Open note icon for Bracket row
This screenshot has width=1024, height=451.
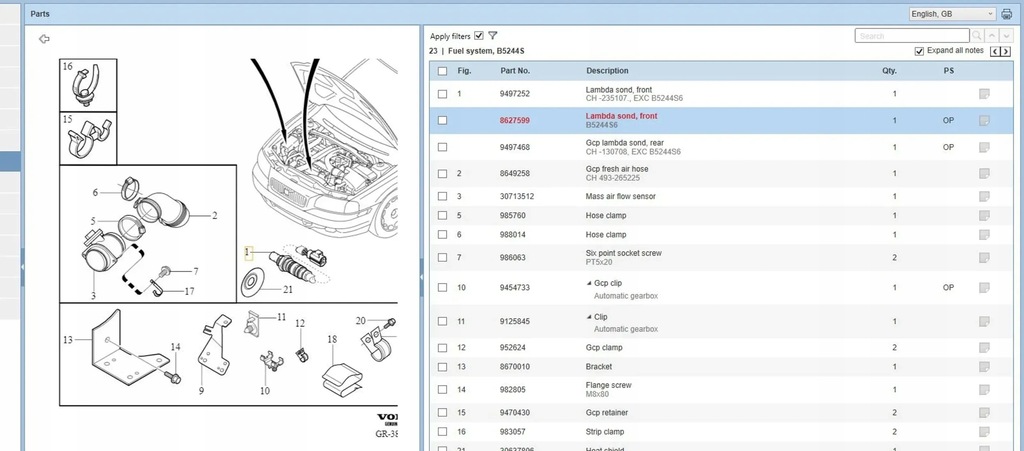click(984, 367)
